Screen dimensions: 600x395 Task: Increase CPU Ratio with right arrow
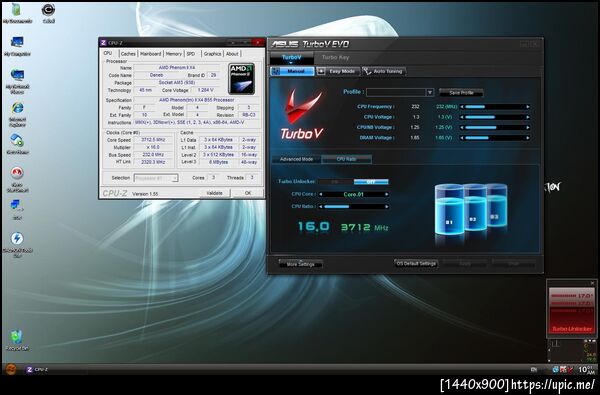(386, 207)
